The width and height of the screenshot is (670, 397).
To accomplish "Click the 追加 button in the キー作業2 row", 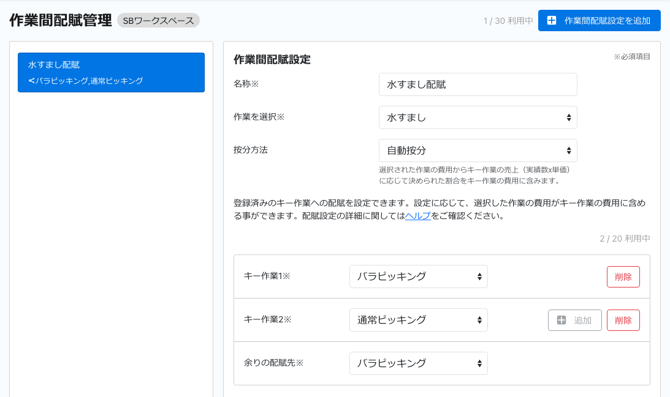I will (575, 320).
